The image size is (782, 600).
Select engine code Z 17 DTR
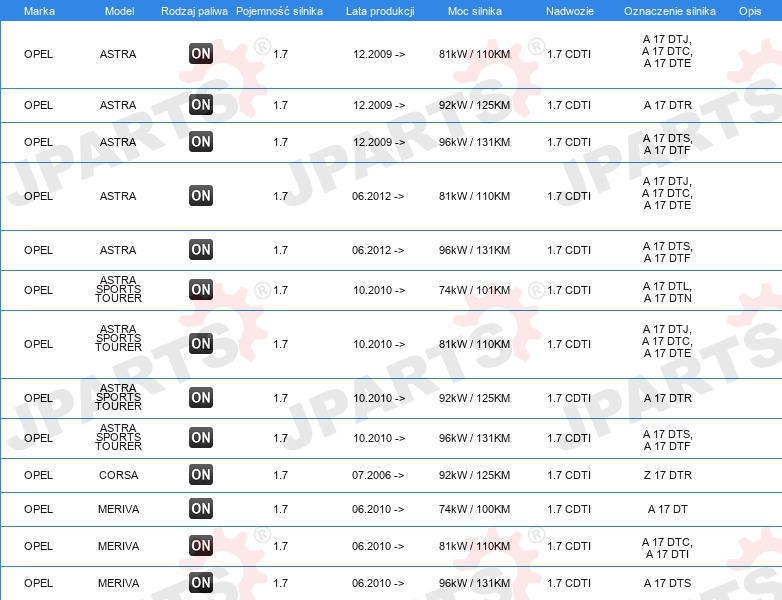point(667,475)
